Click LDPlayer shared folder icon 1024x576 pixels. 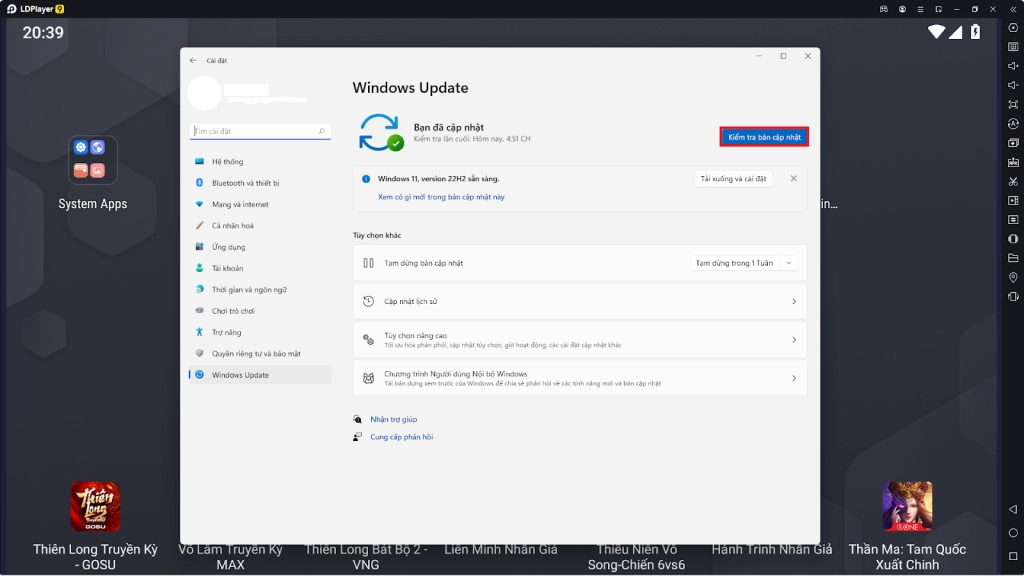(x=1013, y=258)
